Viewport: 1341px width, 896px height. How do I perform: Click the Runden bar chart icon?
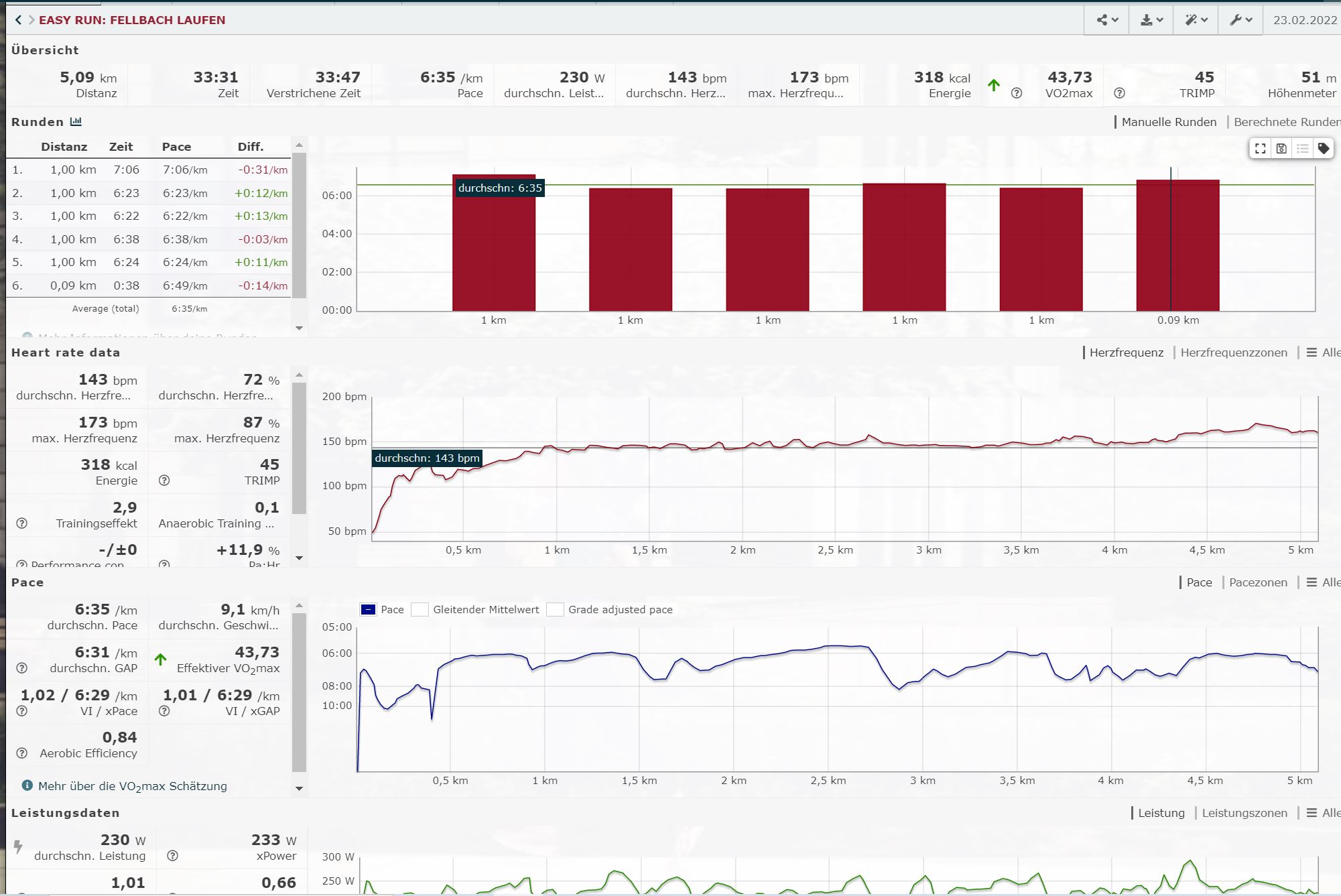tap(76, 122)
